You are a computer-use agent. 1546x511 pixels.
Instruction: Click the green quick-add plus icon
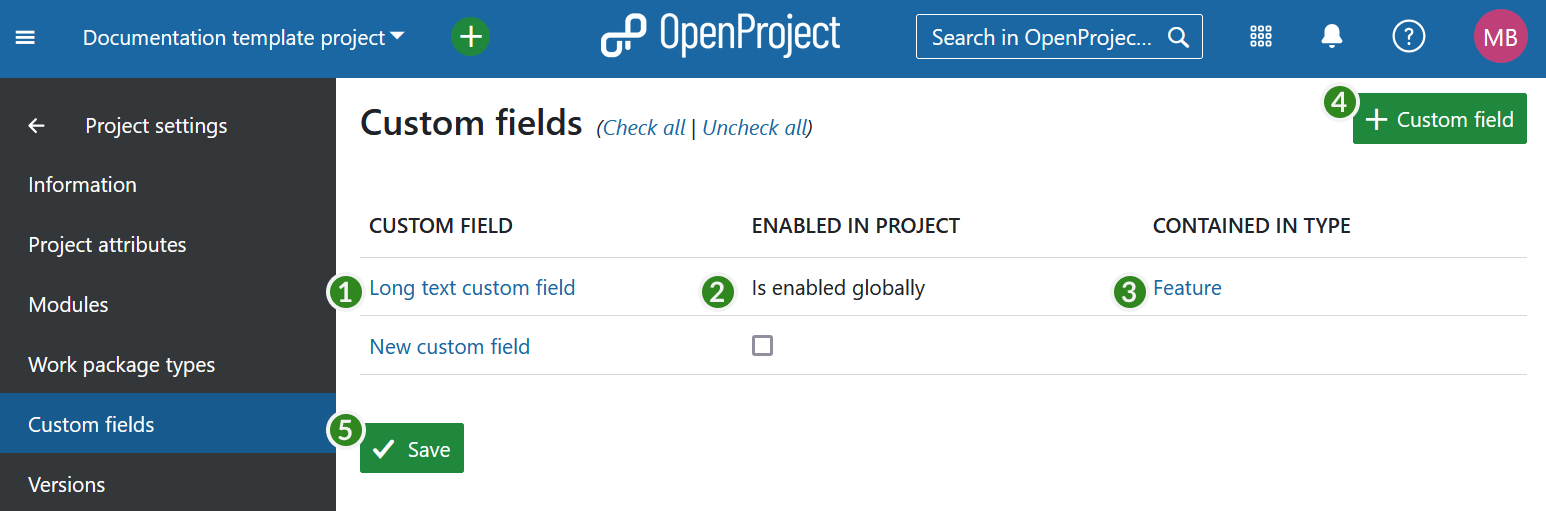coord(470,38)
